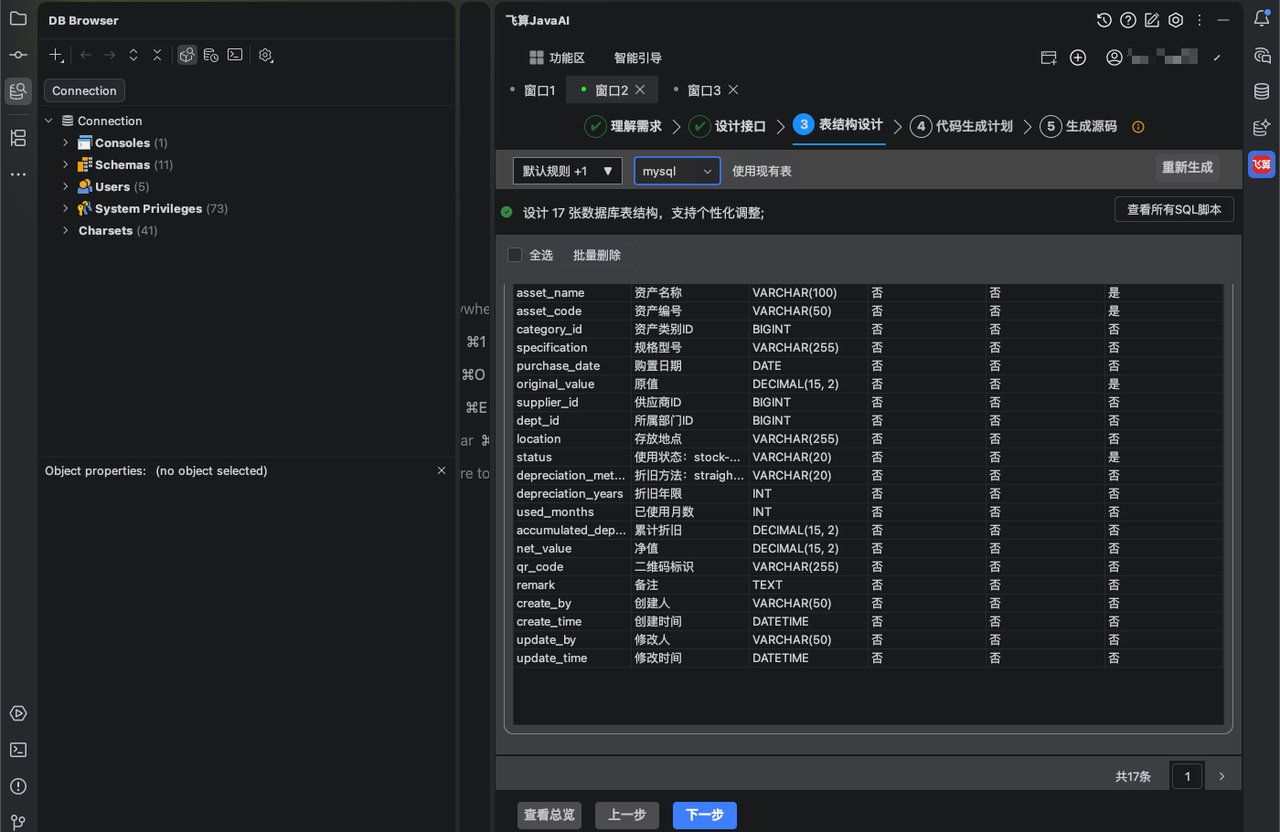Click the 使用现有表 link

coord(762,171)
